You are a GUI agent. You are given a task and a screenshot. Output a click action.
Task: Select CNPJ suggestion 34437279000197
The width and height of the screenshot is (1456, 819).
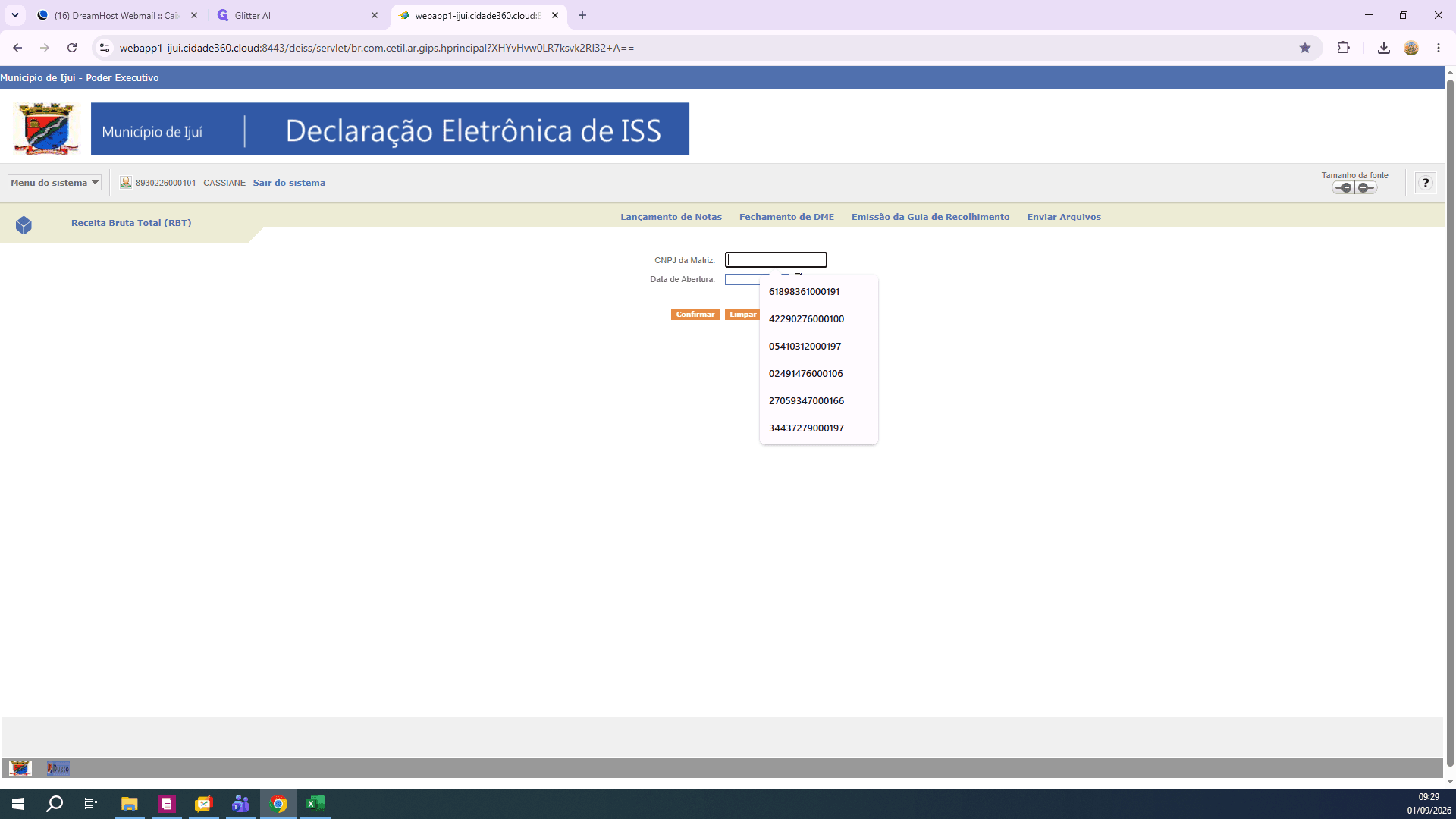(819, 428)
